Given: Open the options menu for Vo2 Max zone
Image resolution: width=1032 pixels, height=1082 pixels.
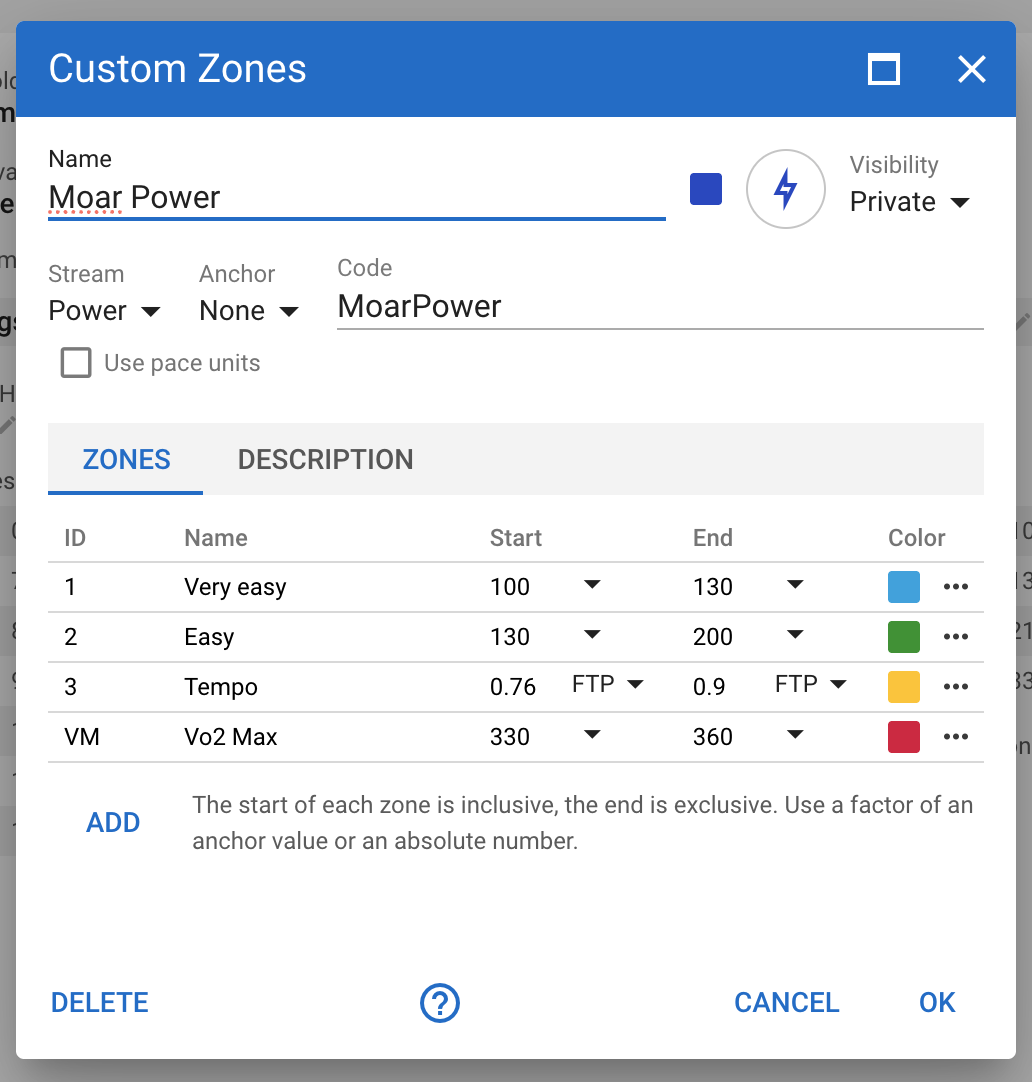Looking at the screenshot, I should coord(956,737).
